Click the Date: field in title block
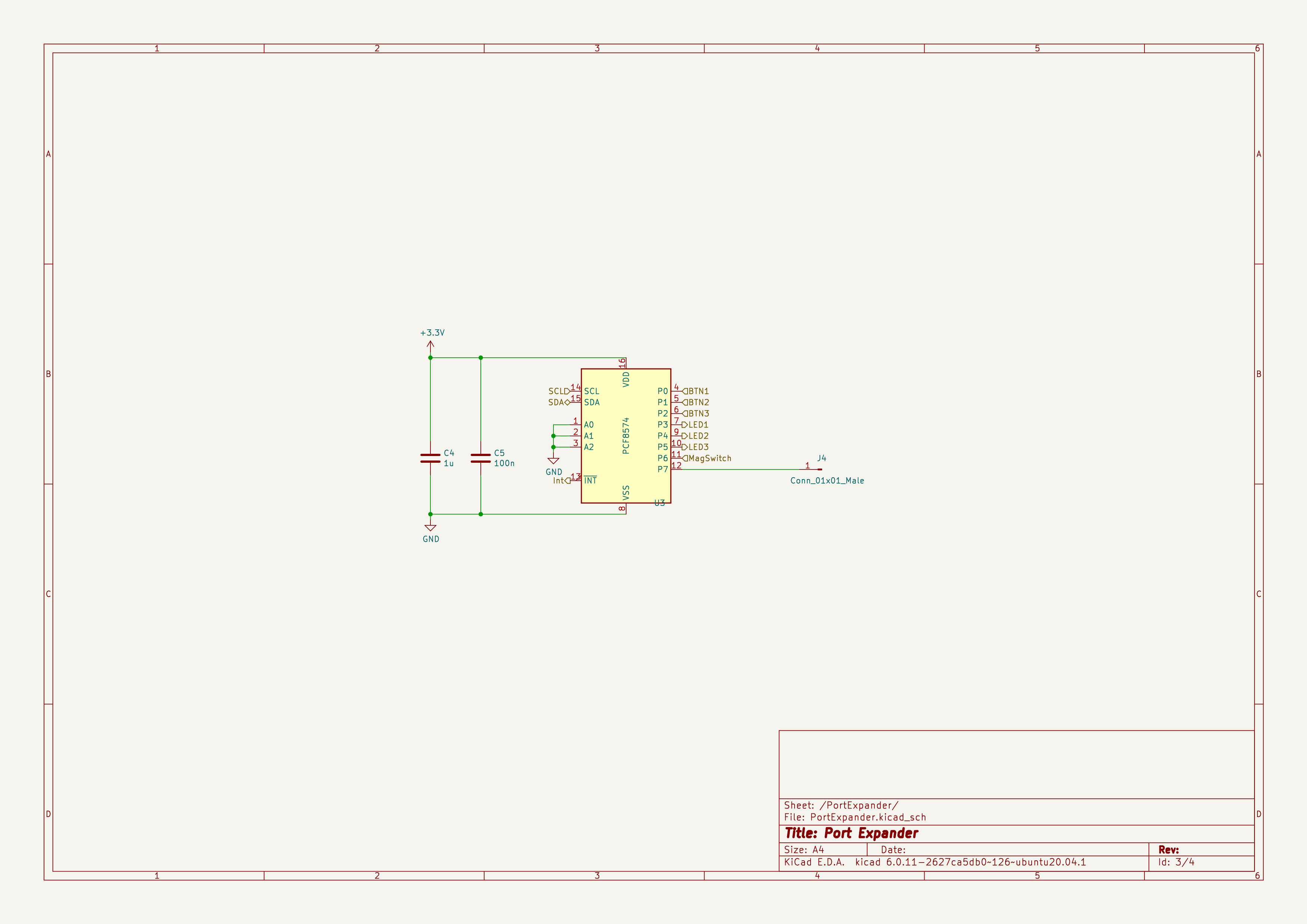The width and height of the screenshot is (1307, 924). 893,849
